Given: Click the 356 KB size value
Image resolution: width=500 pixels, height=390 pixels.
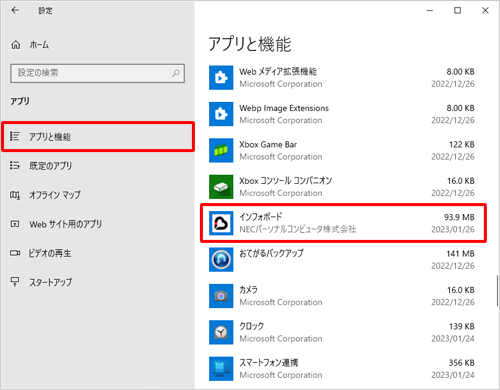Looking at the screenshot, I should 462,363.
